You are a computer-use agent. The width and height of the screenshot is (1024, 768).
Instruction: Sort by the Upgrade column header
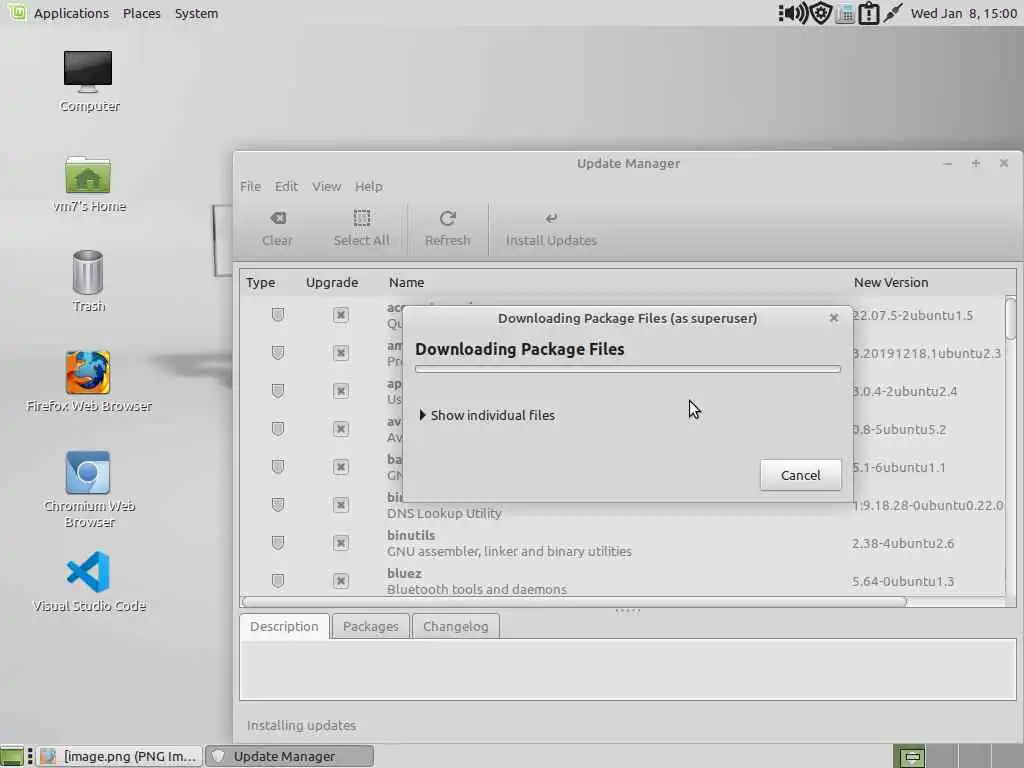click(332, 283)
